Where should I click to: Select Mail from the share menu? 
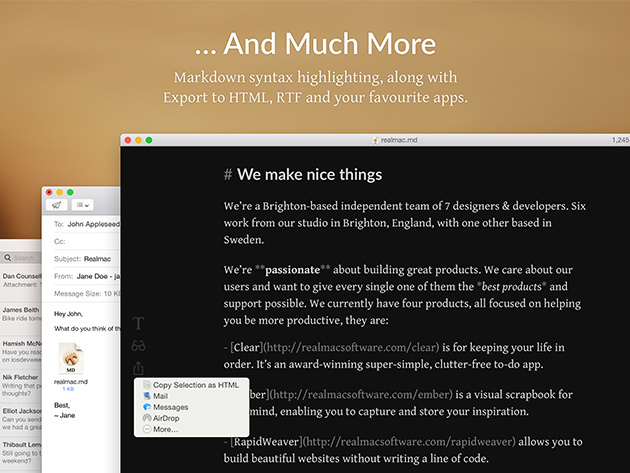(191, 396)
